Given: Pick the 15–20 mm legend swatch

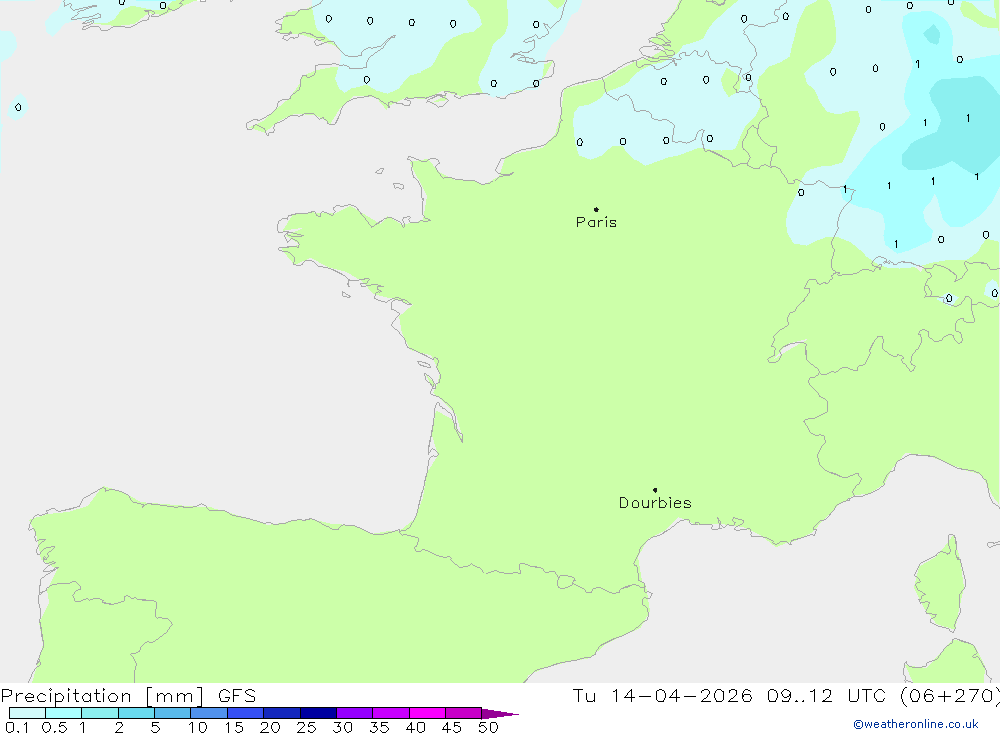Looking at the screenshot, I should (246, 713).
